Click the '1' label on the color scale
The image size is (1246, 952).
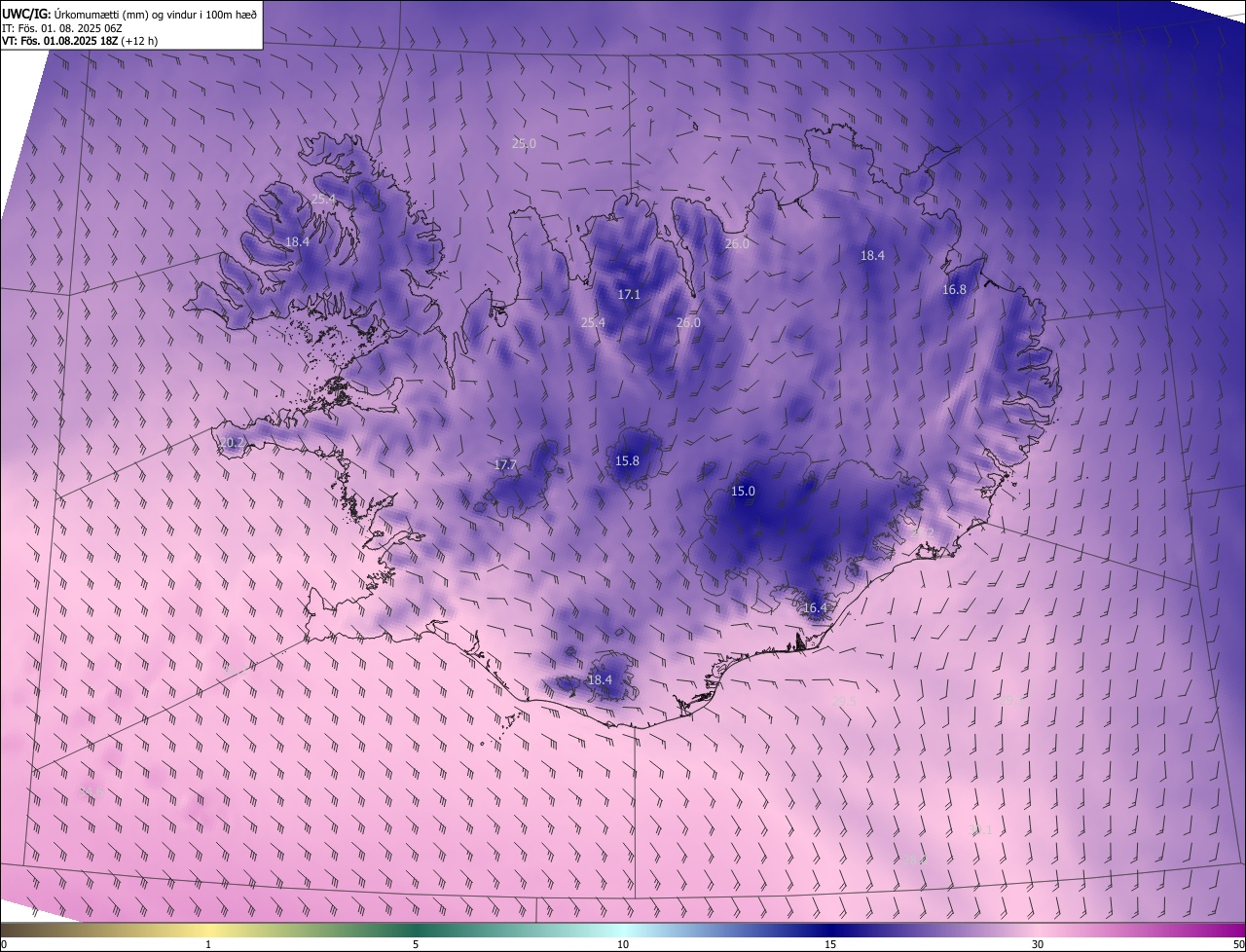click(208, 944)
